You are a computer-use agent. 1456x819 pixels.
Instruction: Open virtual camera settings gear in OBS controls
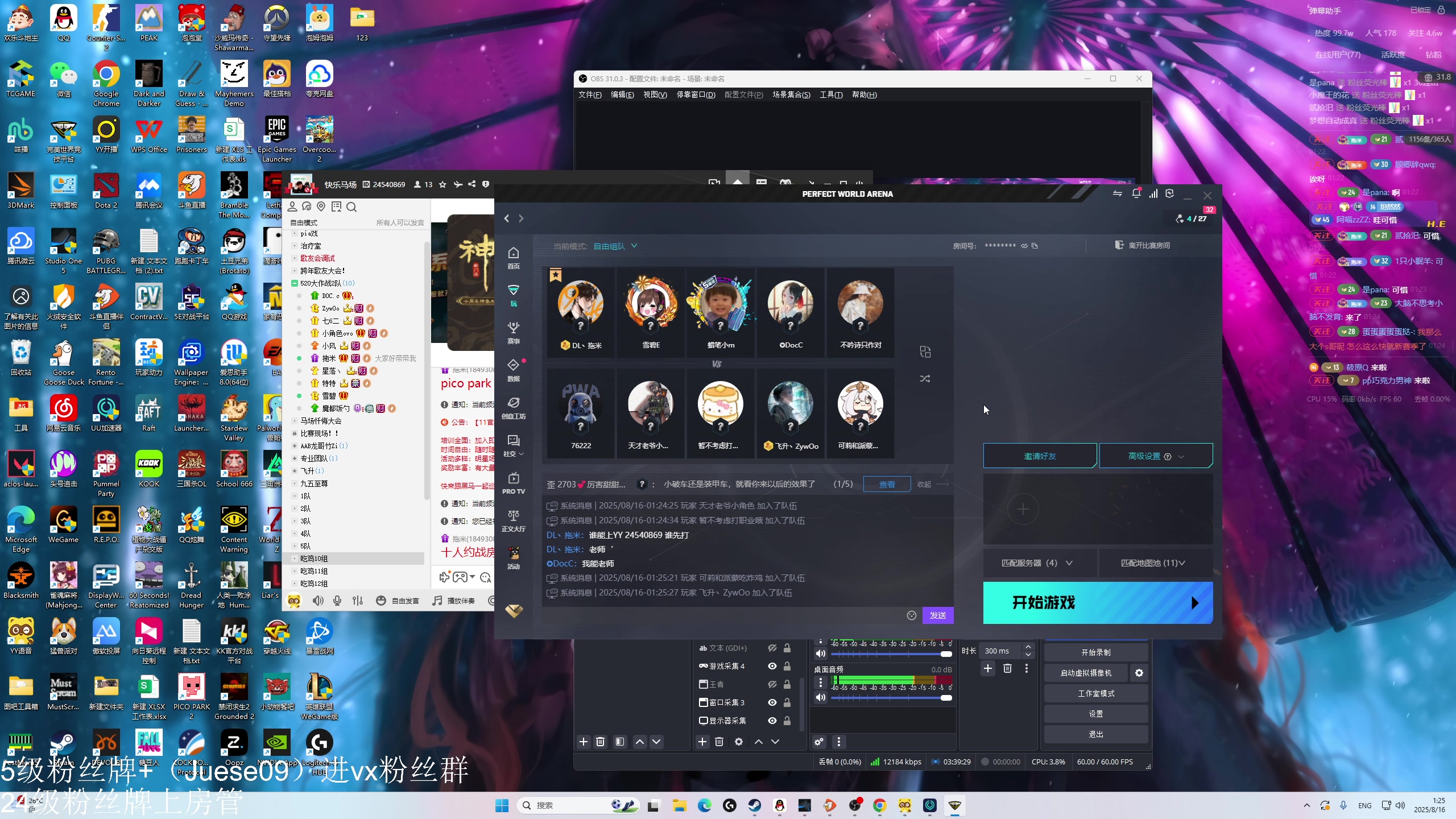[1139, 673]
